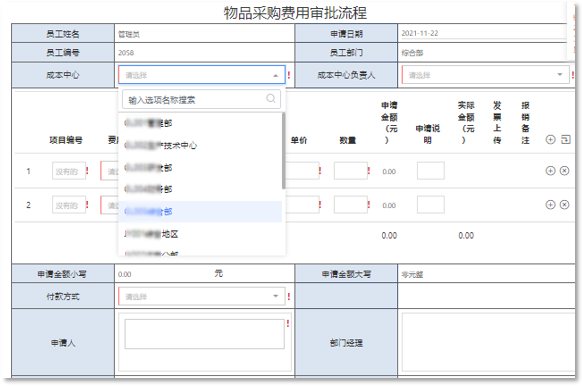Viewport: 582px width, 386px height.
Task: Click the 申请人 signature text area
Action: pyautogui.click(x=205, y=334)
